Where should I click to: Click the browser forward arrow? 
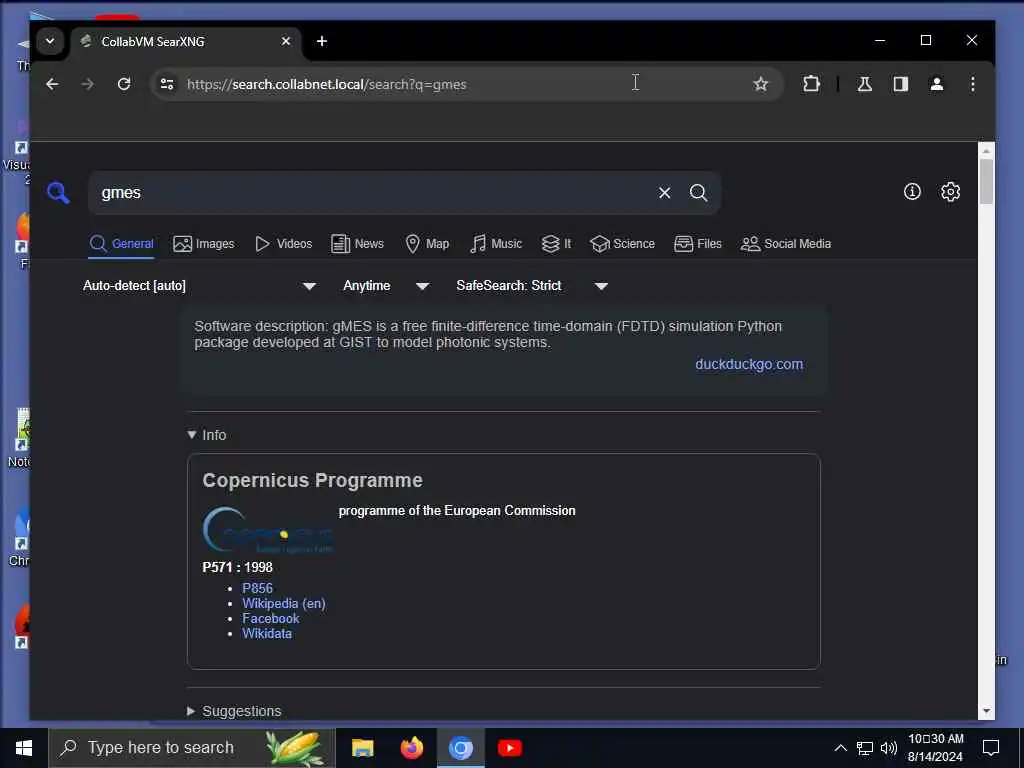tap(88, 84)
